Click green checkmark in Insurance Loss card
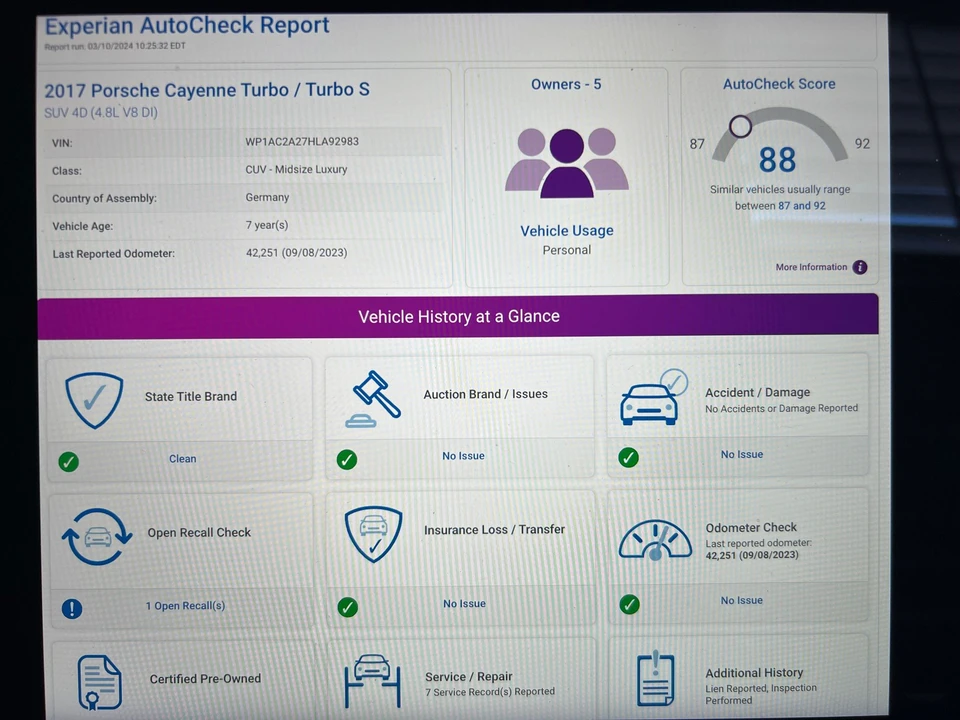The width and height of the screenshot is (960, 720). 348,607
